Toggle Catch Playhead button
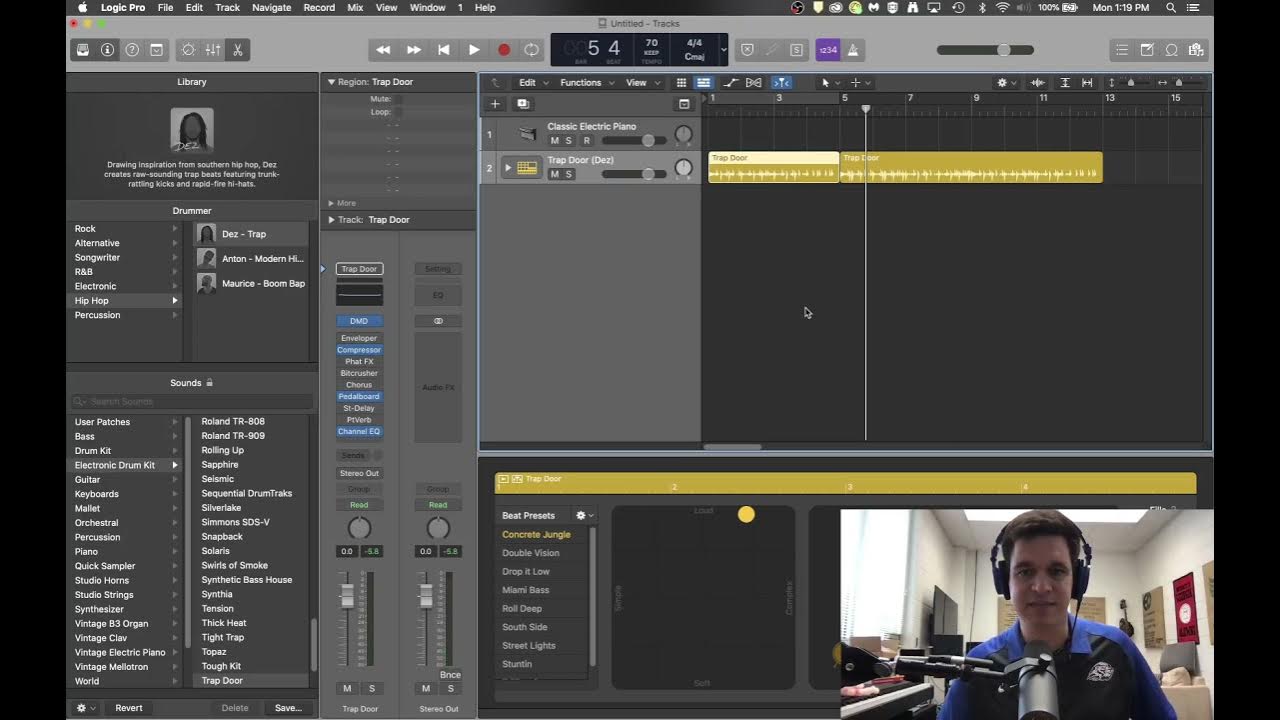The height and width of the screenshot is (720, 1280). [782, 83]
